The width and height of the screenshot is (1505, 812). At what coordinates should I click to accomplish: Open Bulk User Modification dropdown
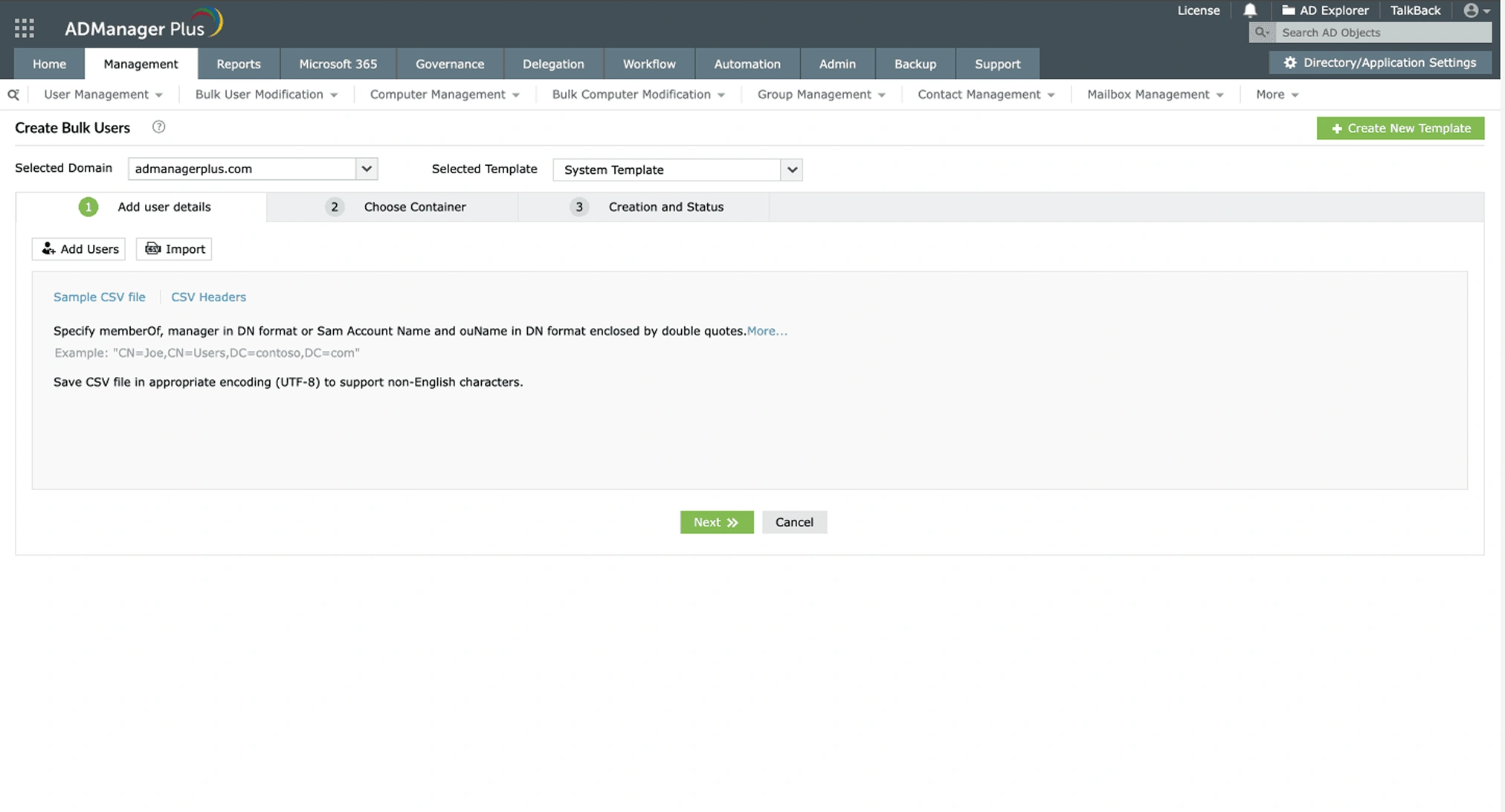click(266, 94)
